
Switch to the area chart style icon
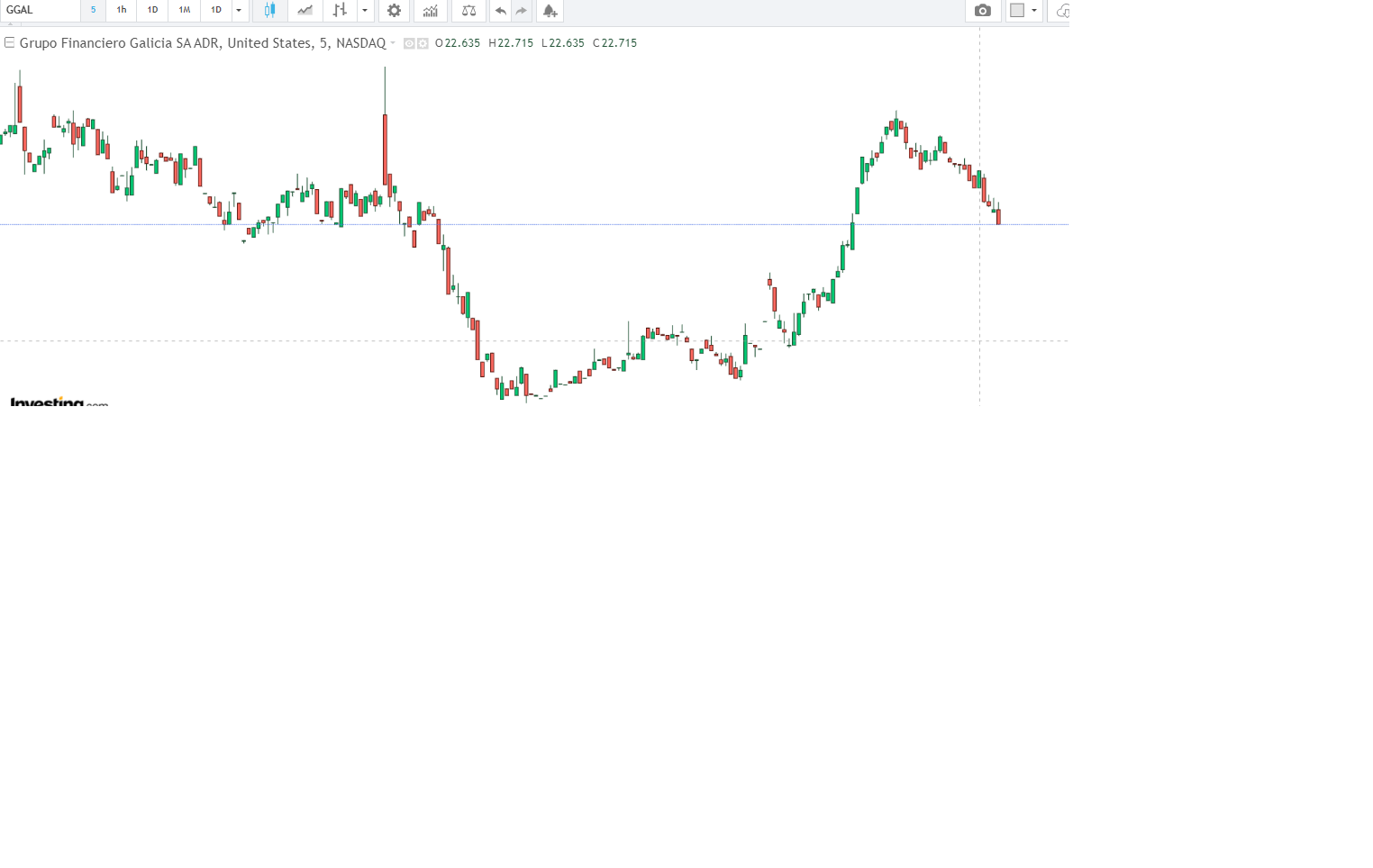[305, 11]
